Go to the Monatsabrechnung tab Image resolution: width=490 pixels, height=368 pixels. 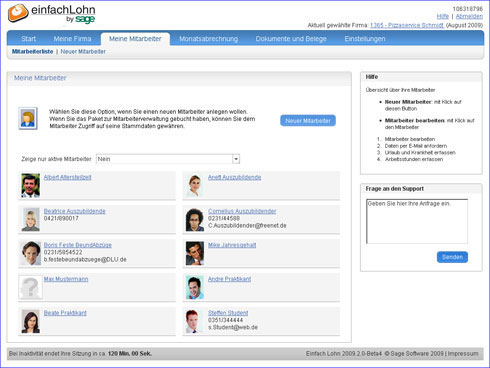(x=209, y=39)
